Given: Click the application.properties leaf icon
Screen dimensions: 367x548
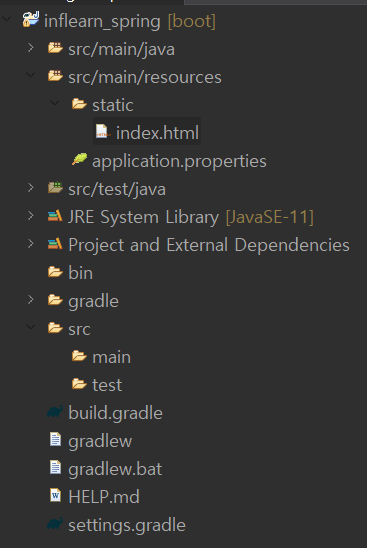Looking at the screenshot, I should coord(79,159).
